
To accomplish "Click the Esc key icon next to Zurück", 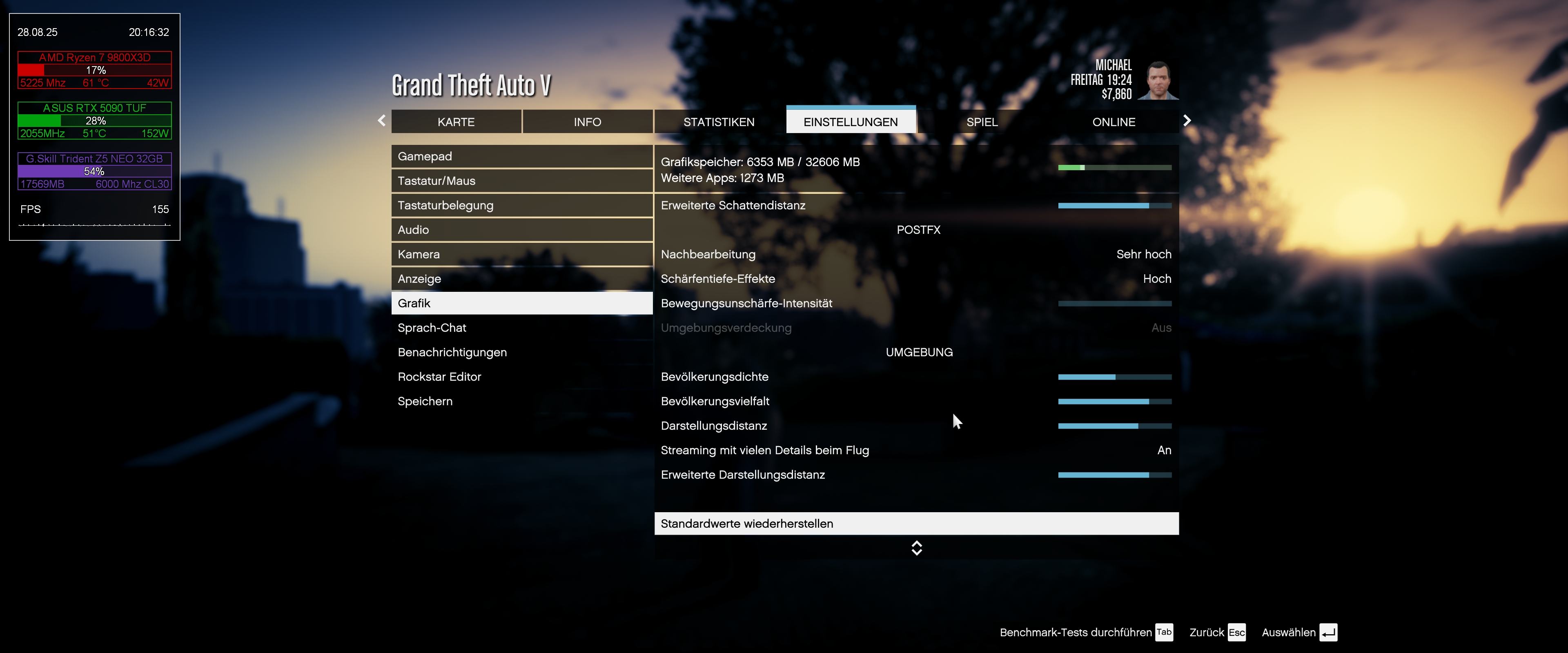I will (x=1236, y=632).
